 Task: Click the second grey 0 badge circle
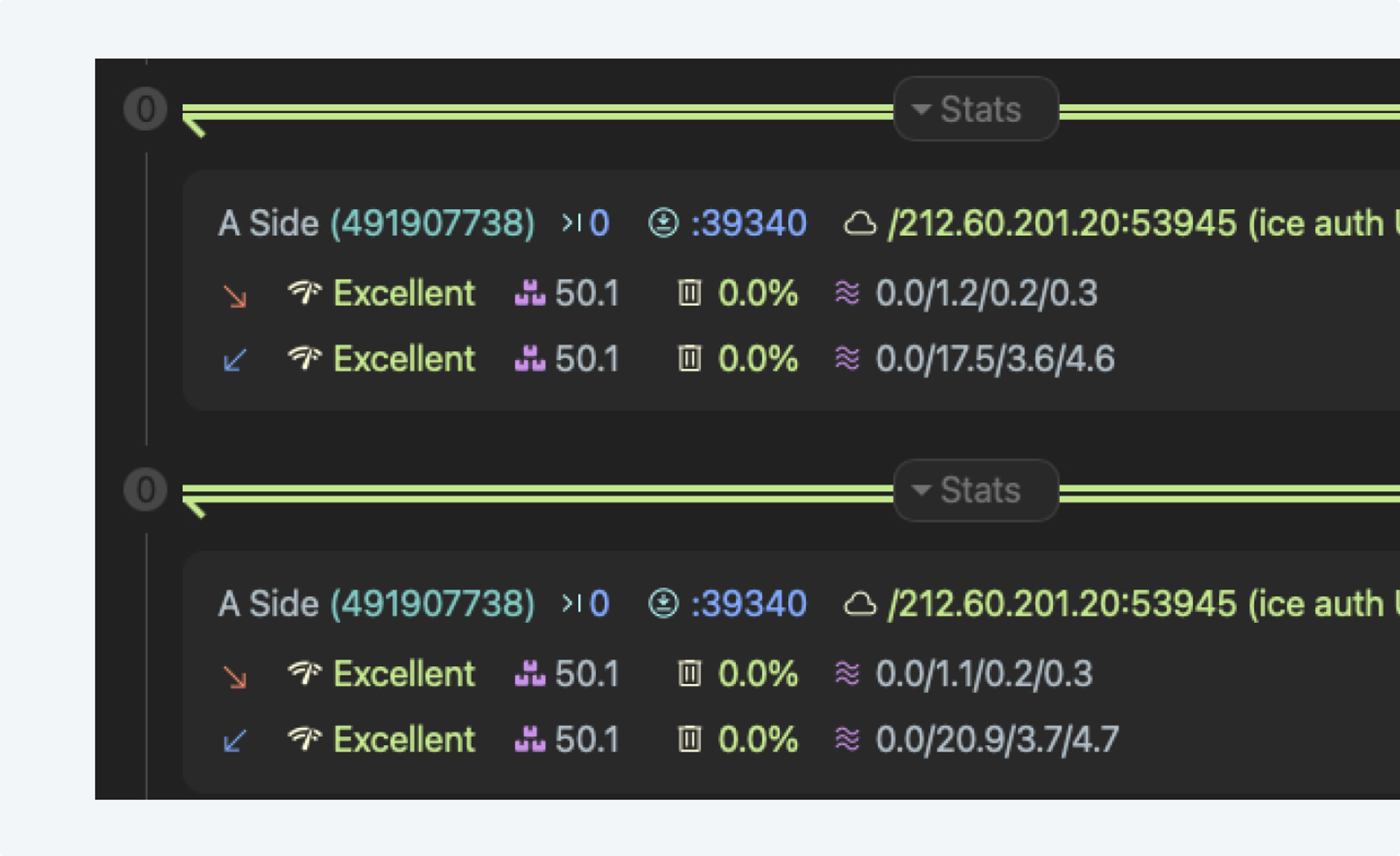145,490
